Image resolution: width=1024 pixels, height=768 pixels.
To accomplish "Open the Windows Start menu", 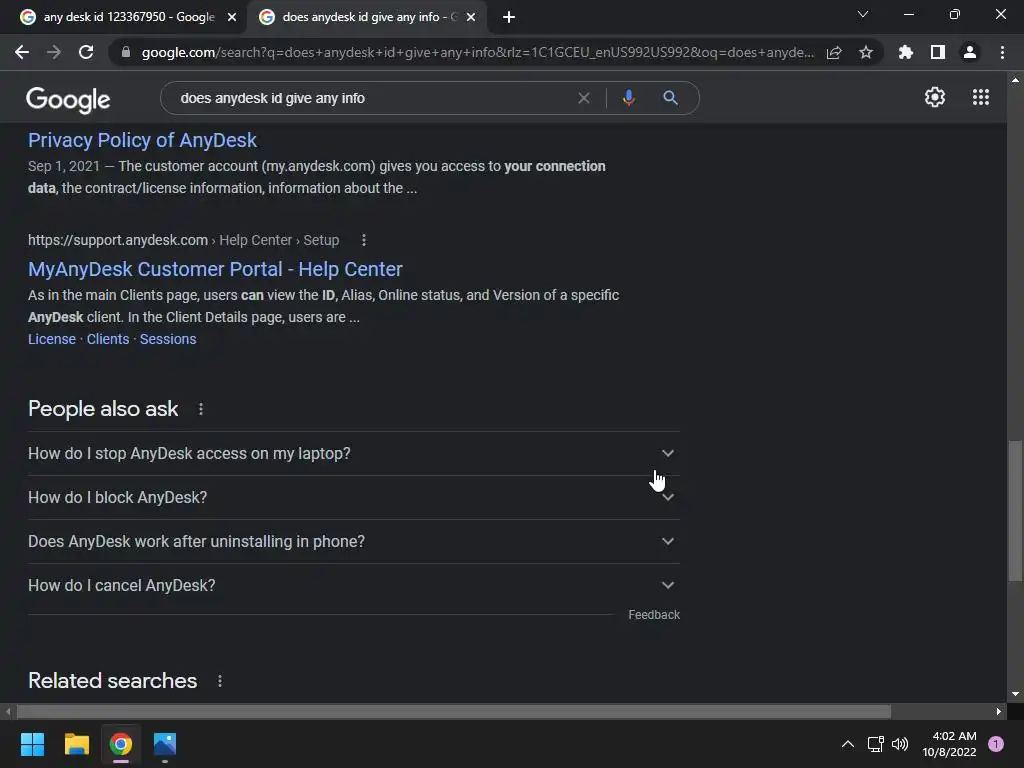I will click(32, 744).
